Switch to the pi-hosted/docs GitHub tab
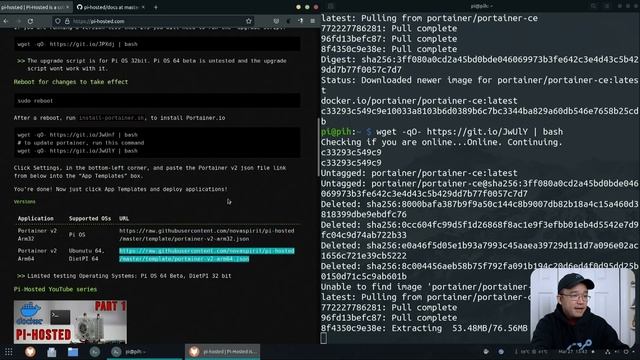This screenshot has width=640, height=360. tap(111, 7)
